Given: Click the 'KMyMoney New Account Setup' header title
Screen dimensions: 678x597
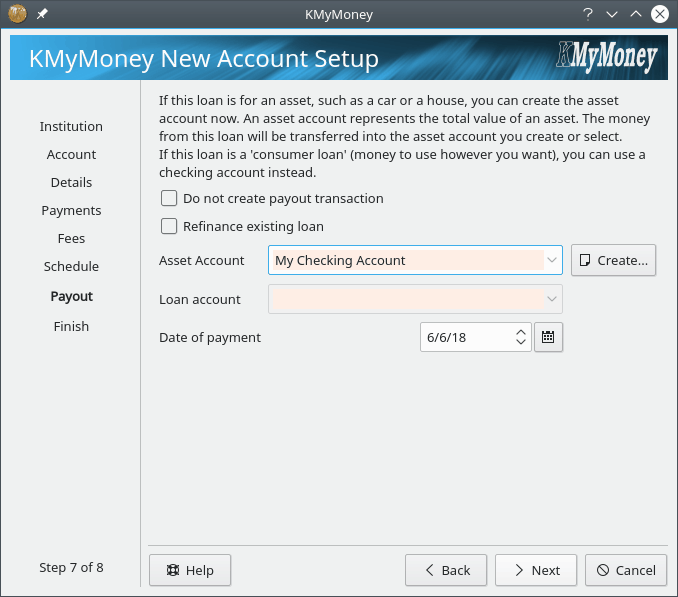Looking at the screenshot, I should [204, 59].
